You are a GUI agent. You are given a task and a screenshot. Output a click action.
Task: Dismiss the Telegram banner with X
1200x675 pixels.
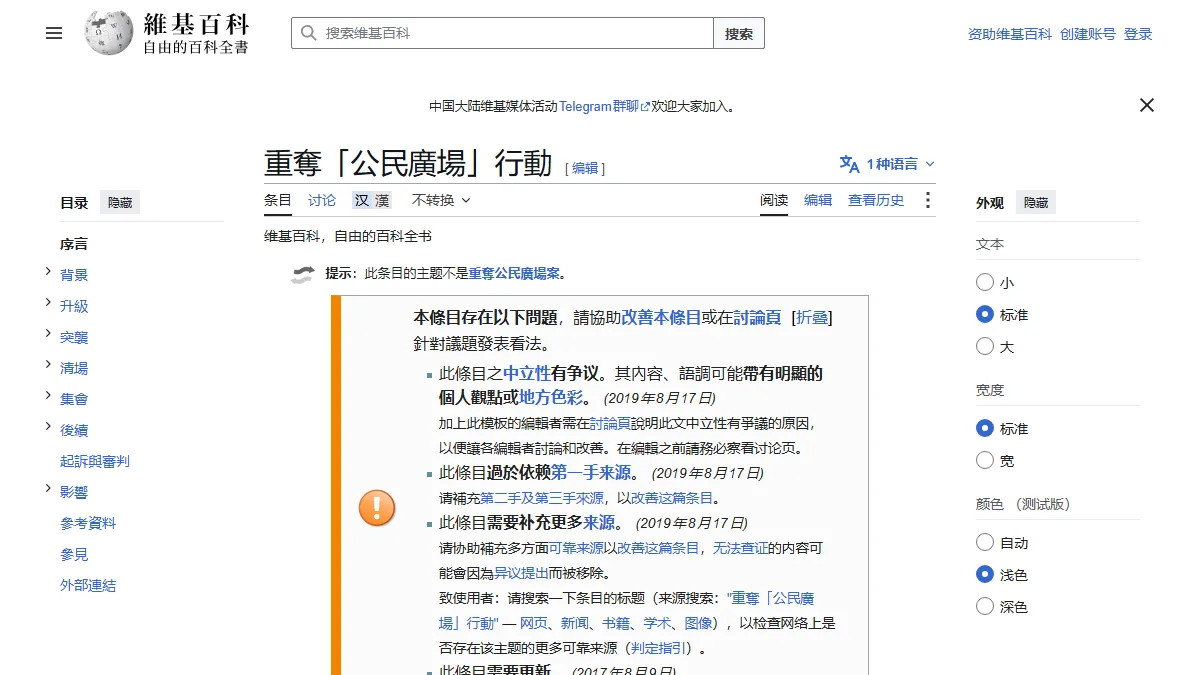pos(1147,105)
